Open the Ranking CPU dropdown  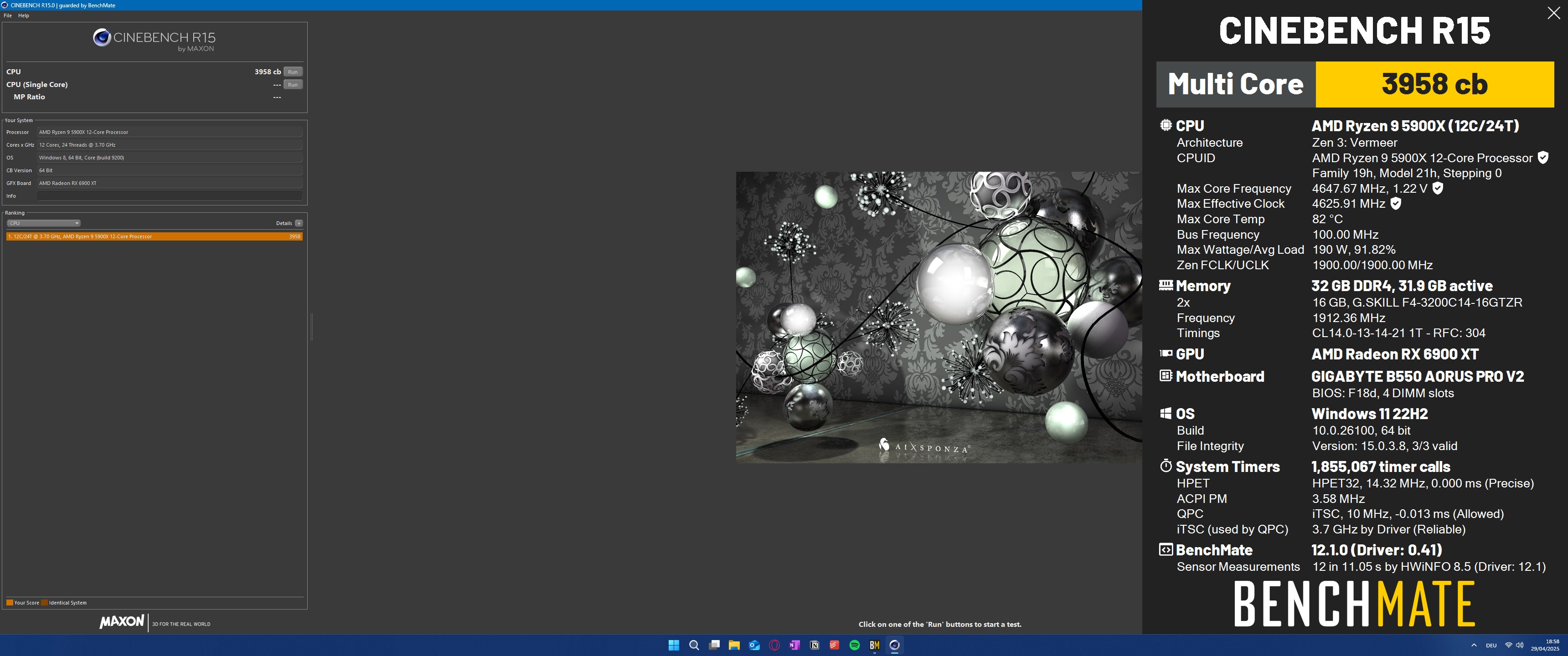(x=43, y=223)
